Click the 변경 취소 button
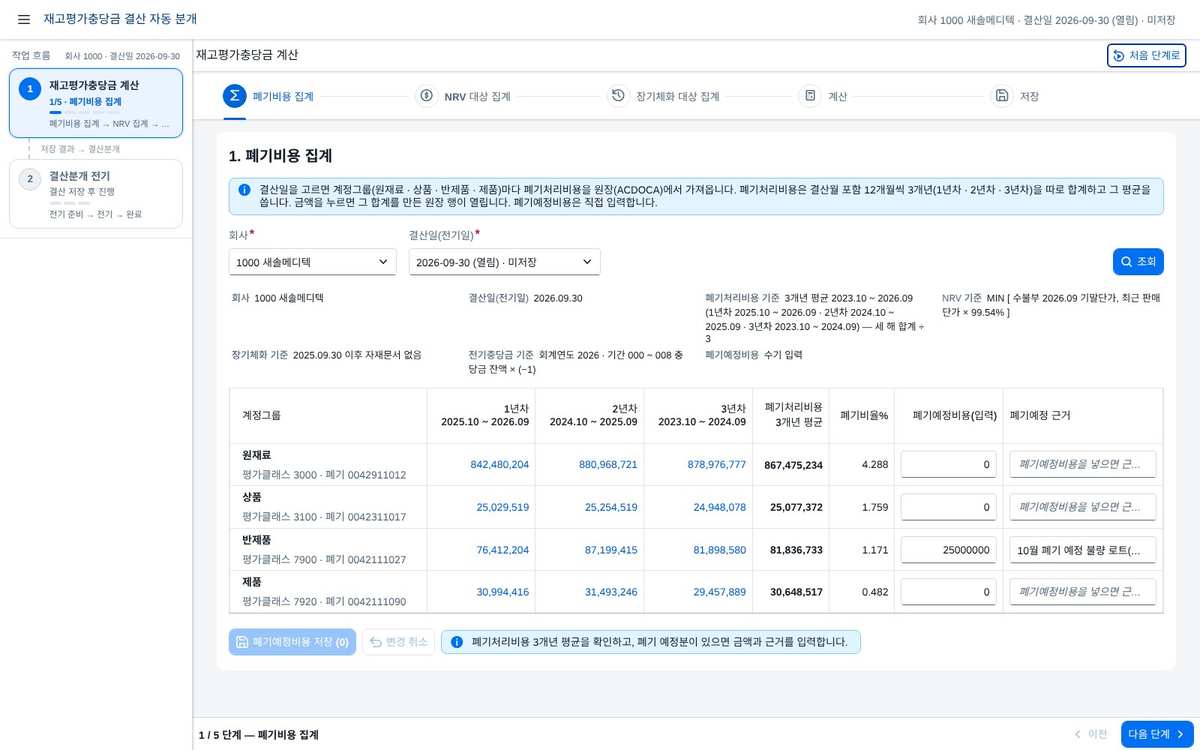Viewport: 1200px width, 750px height. tap(398, 642)
